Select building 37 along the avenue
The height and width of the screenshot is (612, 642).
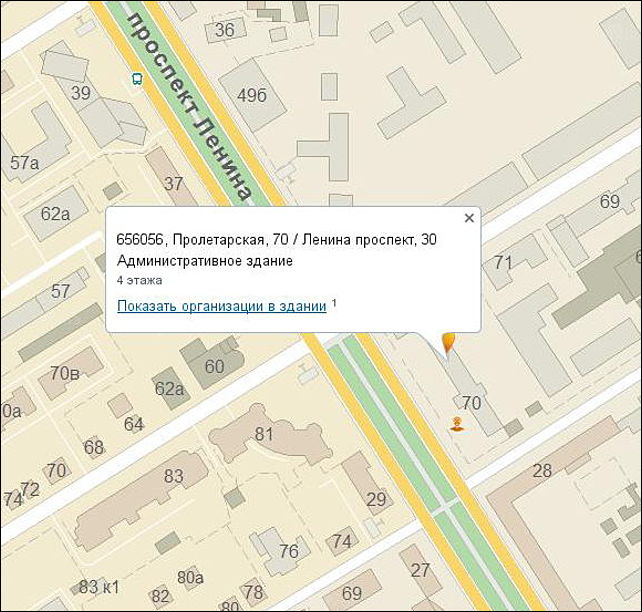click(x=174, y=183)
